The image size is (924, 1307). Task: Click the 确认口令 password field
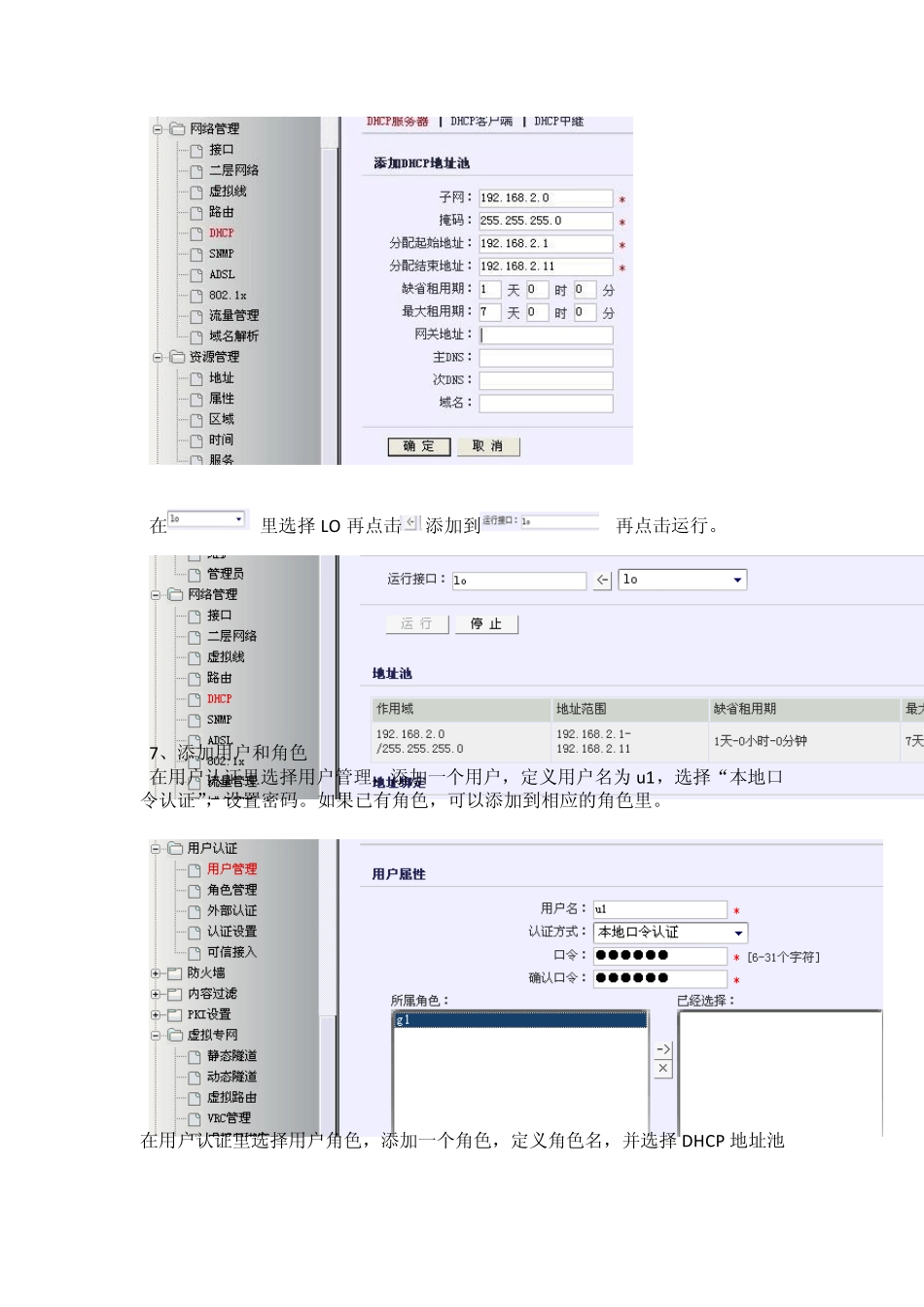tap(660, 978)
